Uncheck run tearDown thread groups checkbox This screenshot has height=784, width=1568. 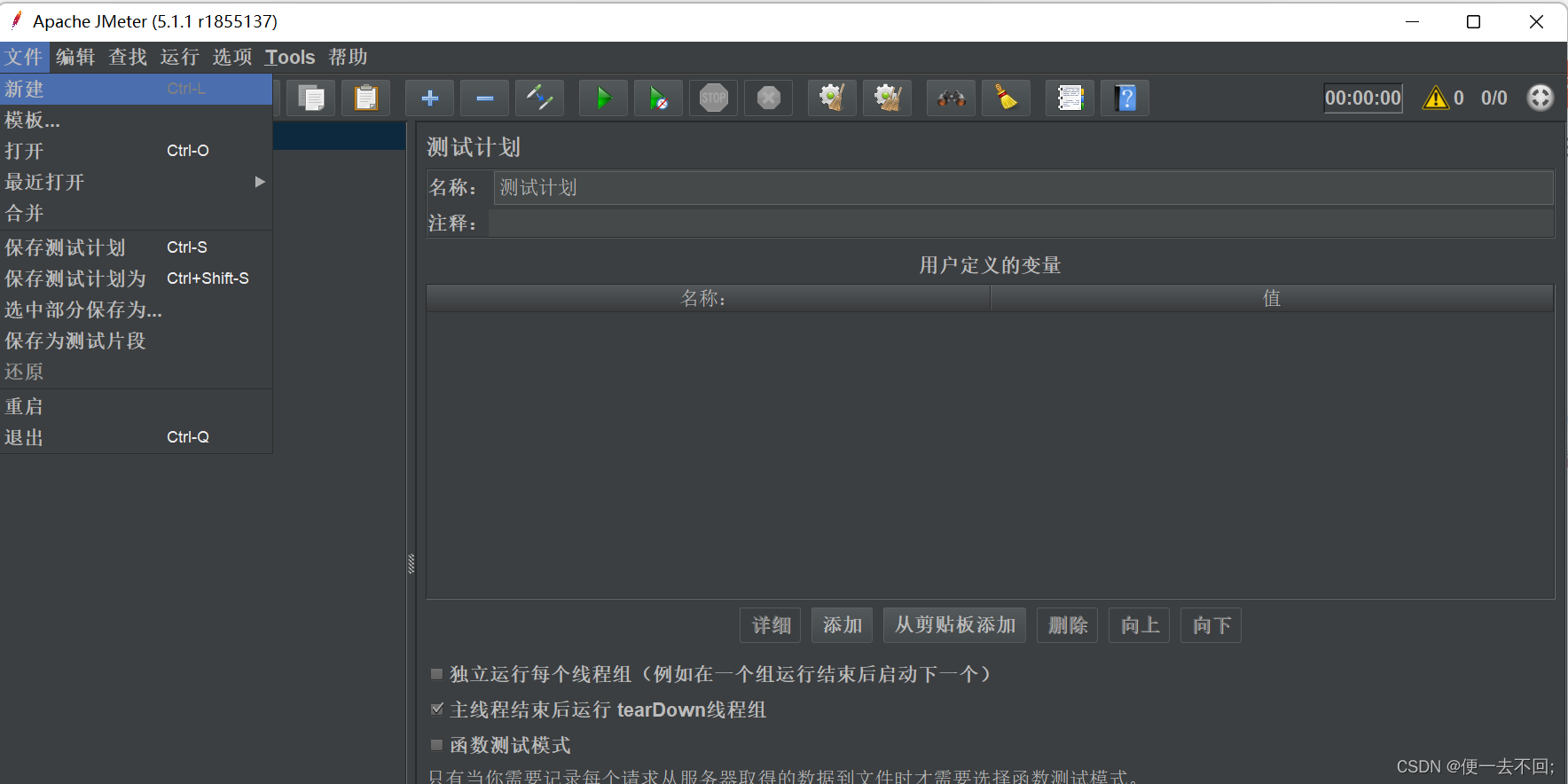point(436,710)
